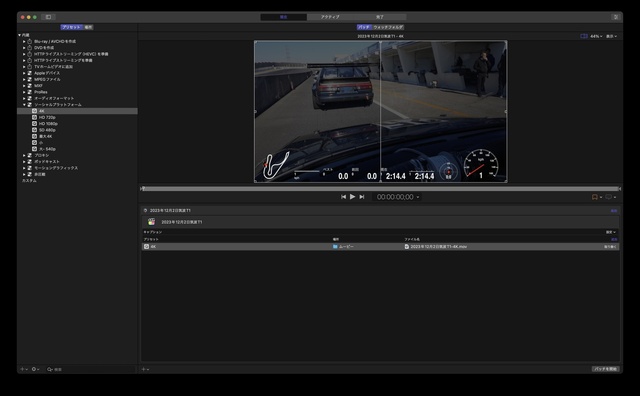Click the モーショングラフィックス group icon
Screen dimensions: 640x396
(29, 168)
